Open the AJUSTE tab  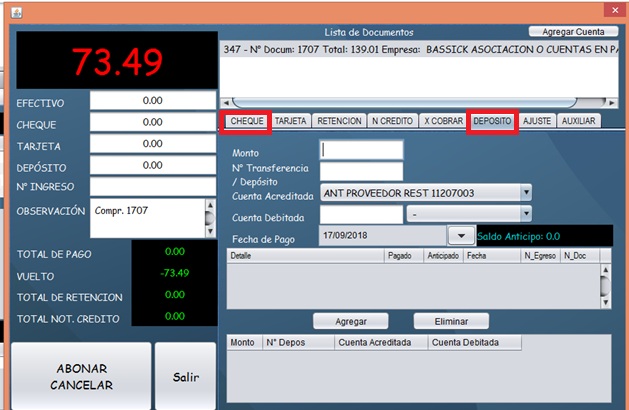(537, 121)
